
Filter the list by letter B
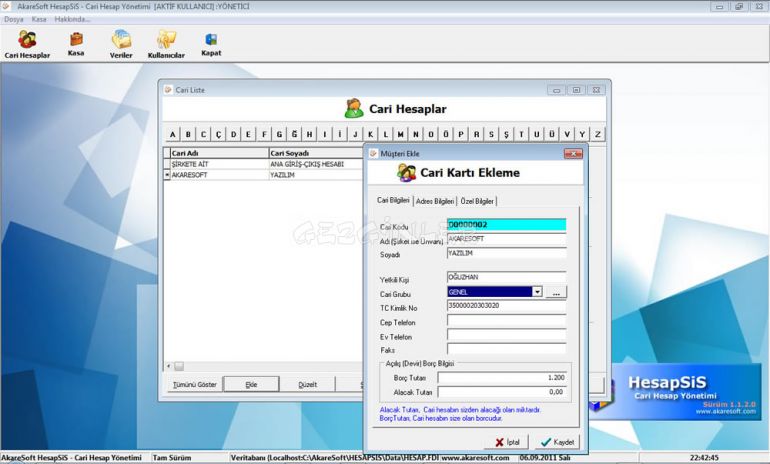pos(188,134)
